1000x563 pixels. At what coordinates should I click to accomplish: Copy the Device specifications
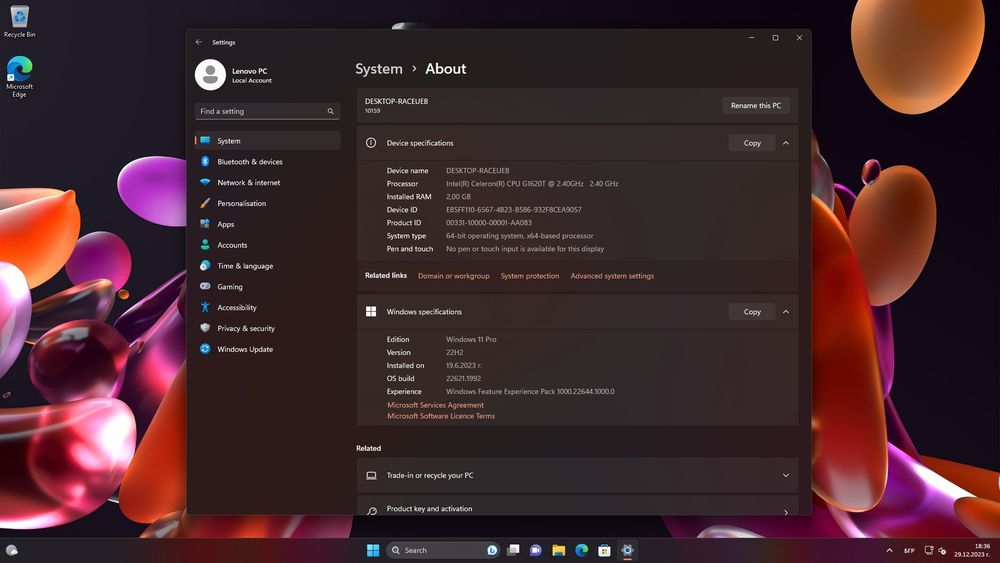[752, 143]
